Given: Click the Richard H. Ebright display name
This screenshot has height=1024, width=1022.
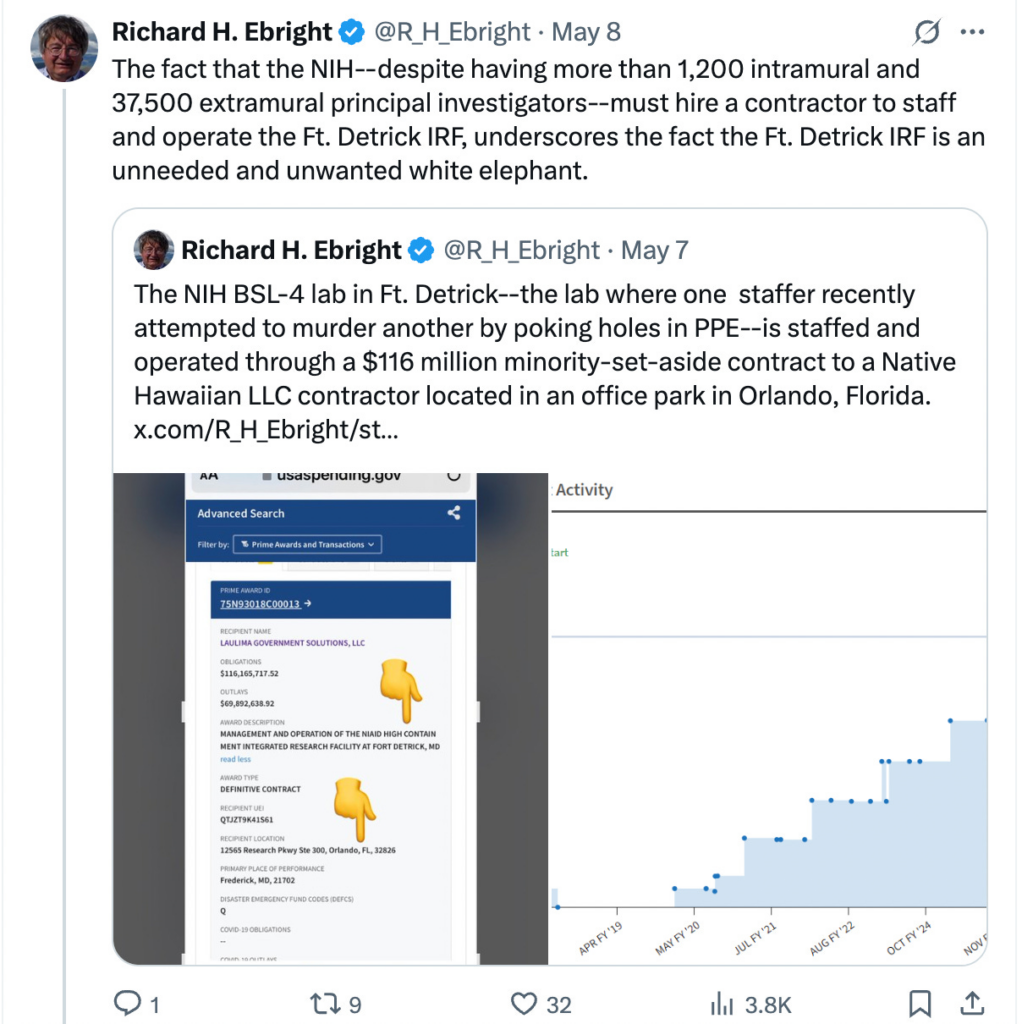Looking at the screenshot, I should click(x=221, y=32).
